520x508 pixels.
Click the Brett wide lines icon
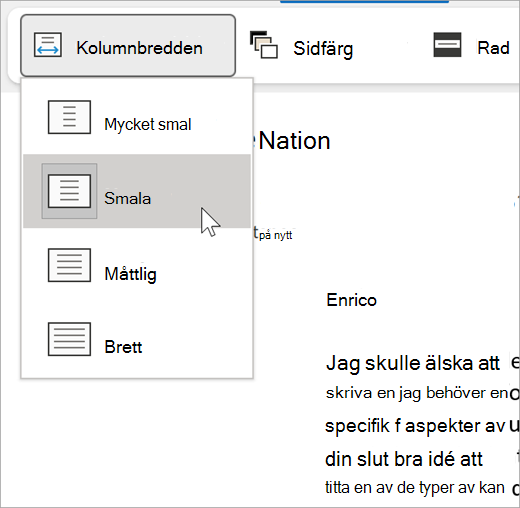(x=69, y=339)
